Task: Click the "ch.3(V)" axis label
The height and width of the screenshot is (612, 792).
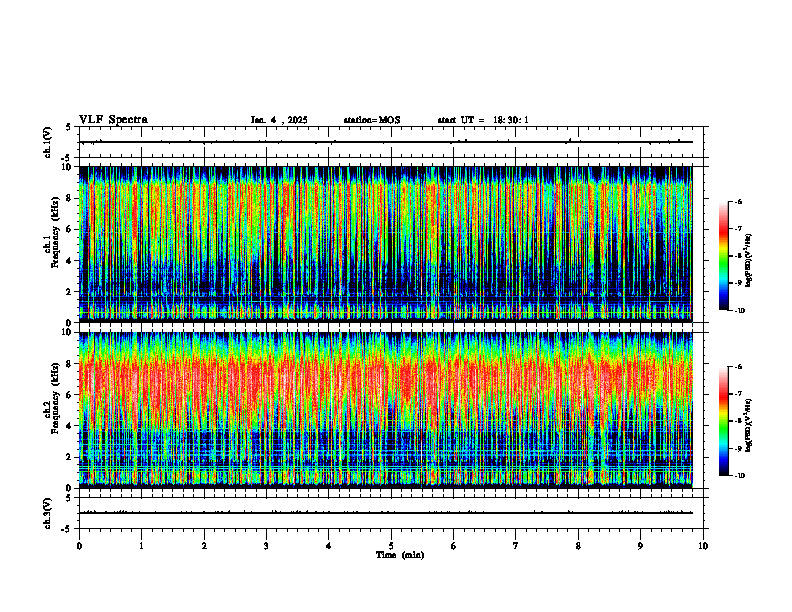Action: pos(48,513)
